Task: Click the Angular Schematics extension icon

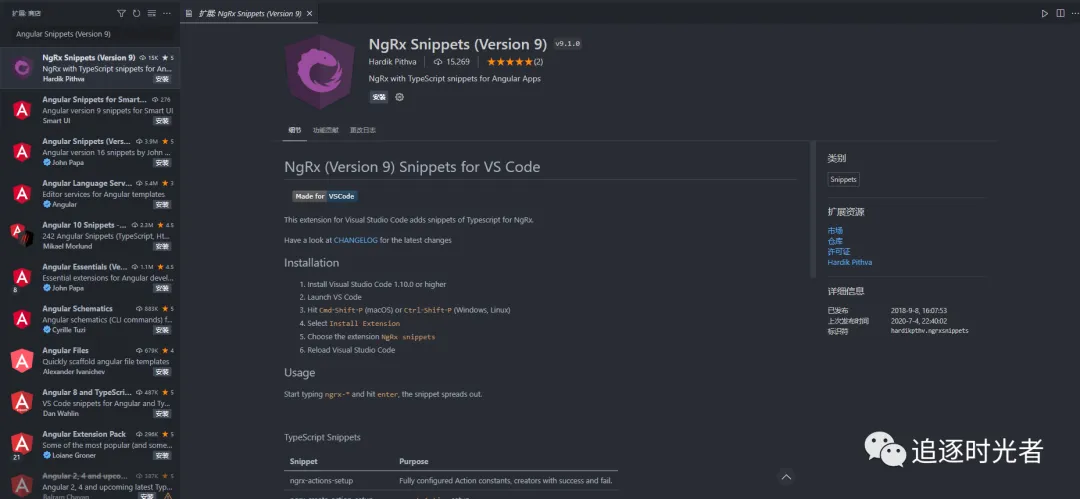Action: click(x=22, y=319)
